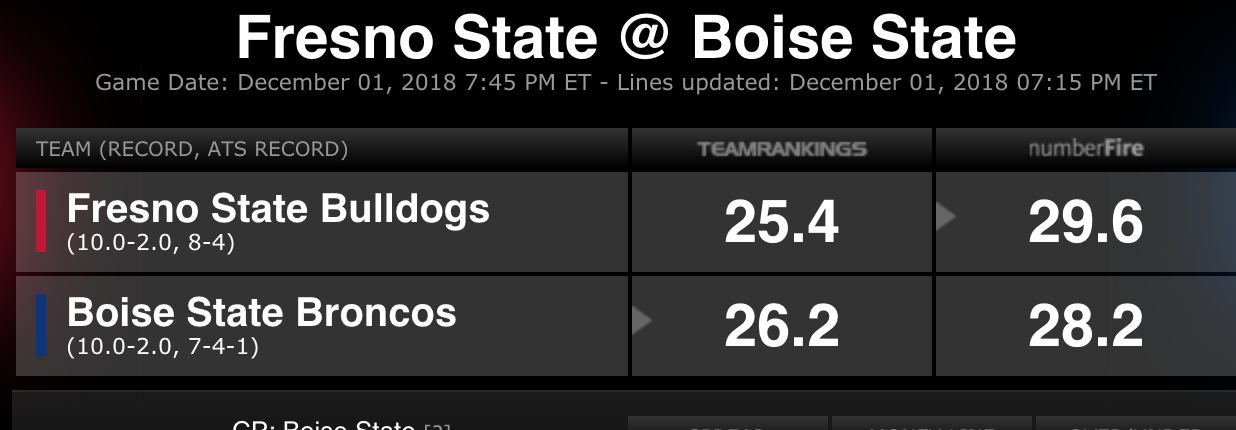Viewport: 1236px width, 430px height.
Task: Click the blue Boise State color bar
Action: (x=41, y=325)
